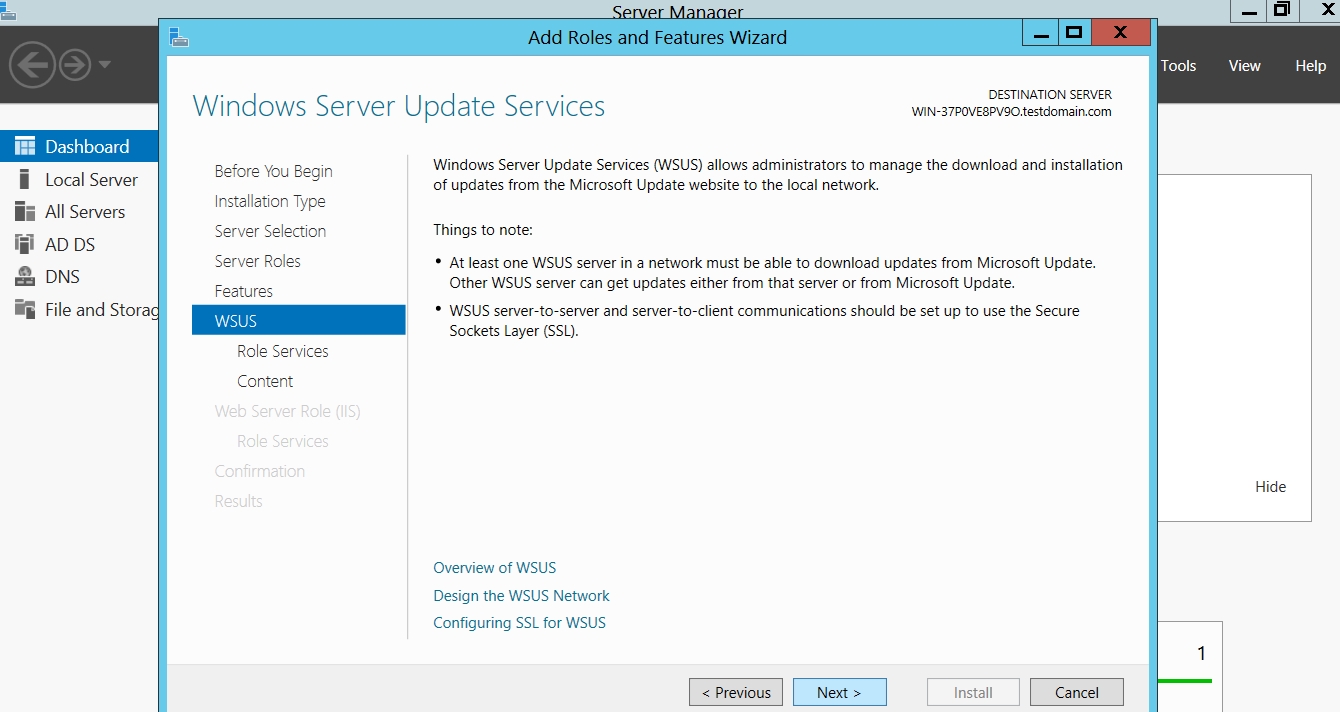1340x712 pixels.
Task: Hide the welcome tile panel
Action: click(x=1271, y=487)
